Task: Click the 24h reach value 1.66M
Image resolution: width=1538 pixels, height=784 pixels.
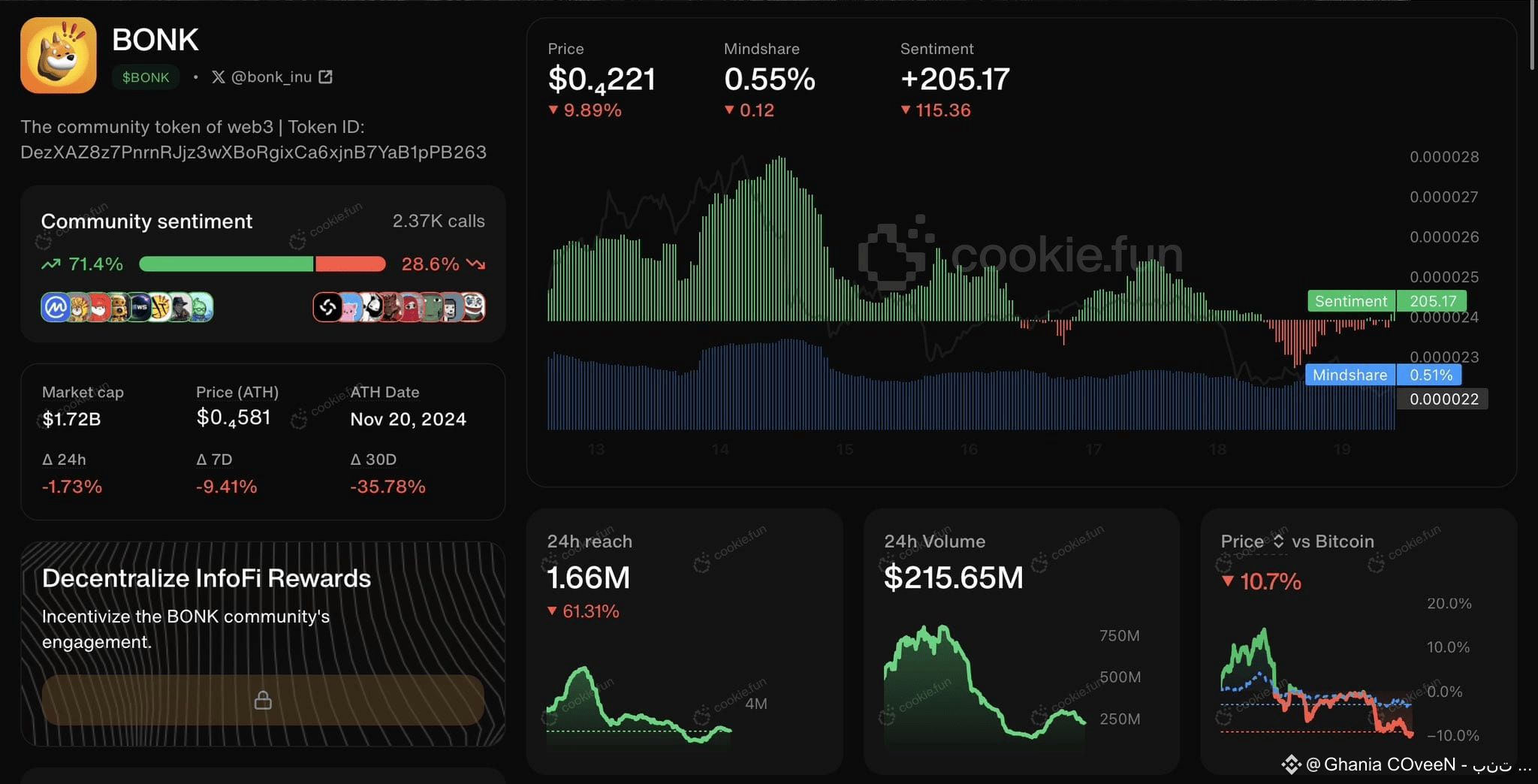Action: coord(589,577)
